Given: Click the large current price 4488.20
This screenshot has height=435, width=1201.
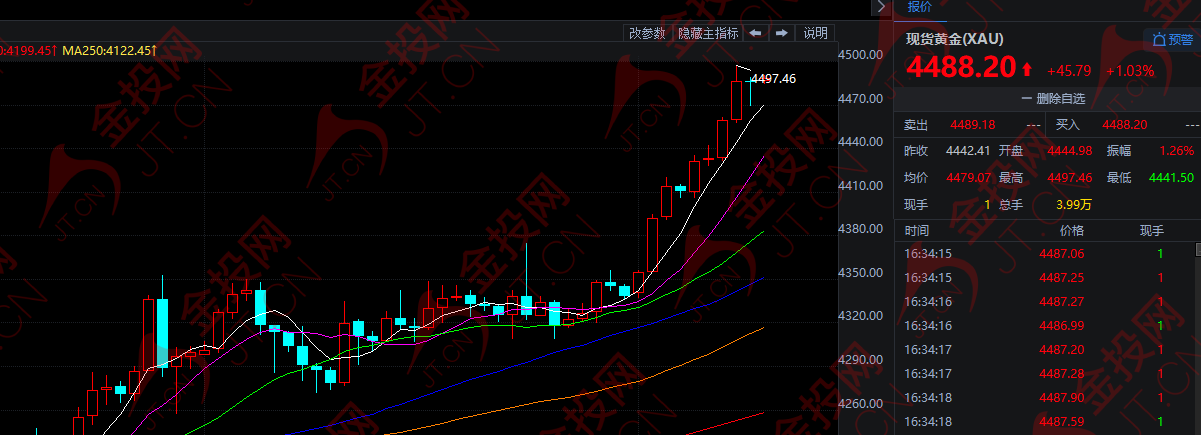Looking at the screenshot, I should [x=961, y=67].
